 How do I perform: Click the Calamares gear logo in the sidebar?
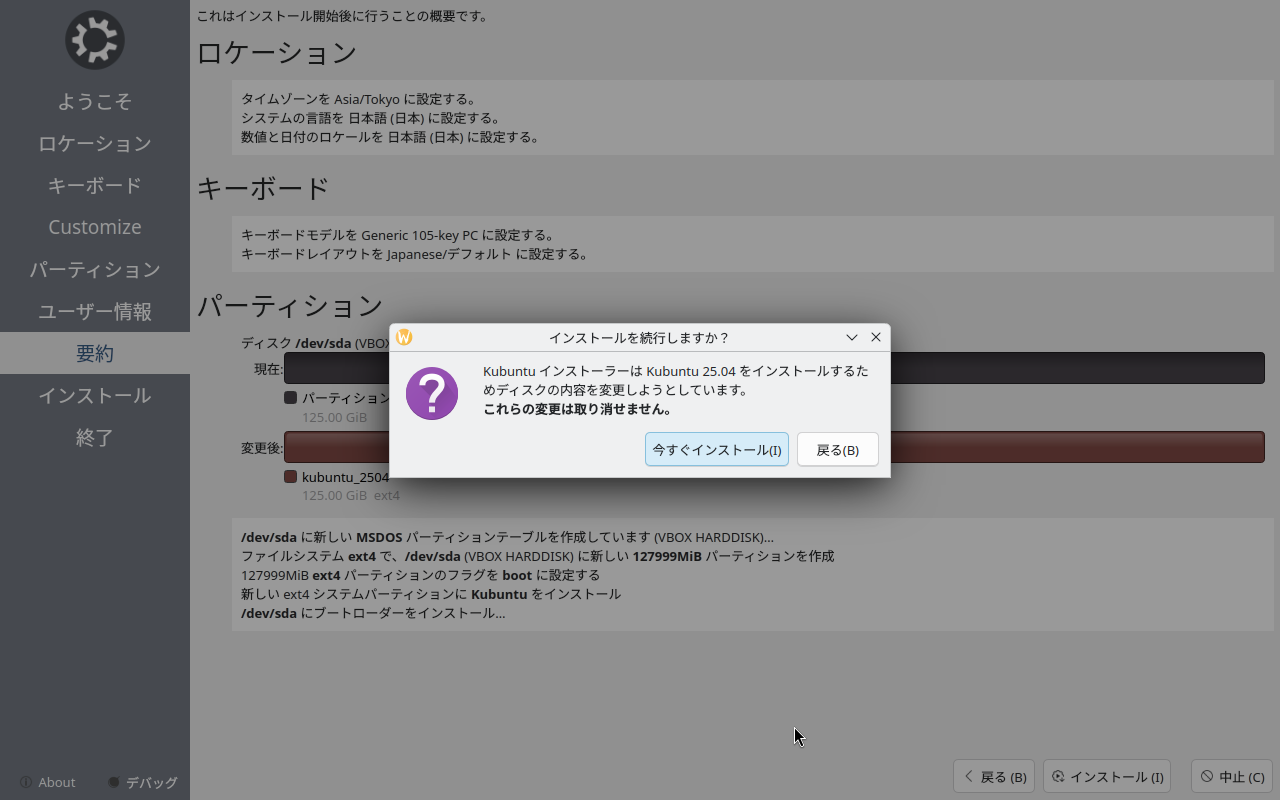[95, 40]
